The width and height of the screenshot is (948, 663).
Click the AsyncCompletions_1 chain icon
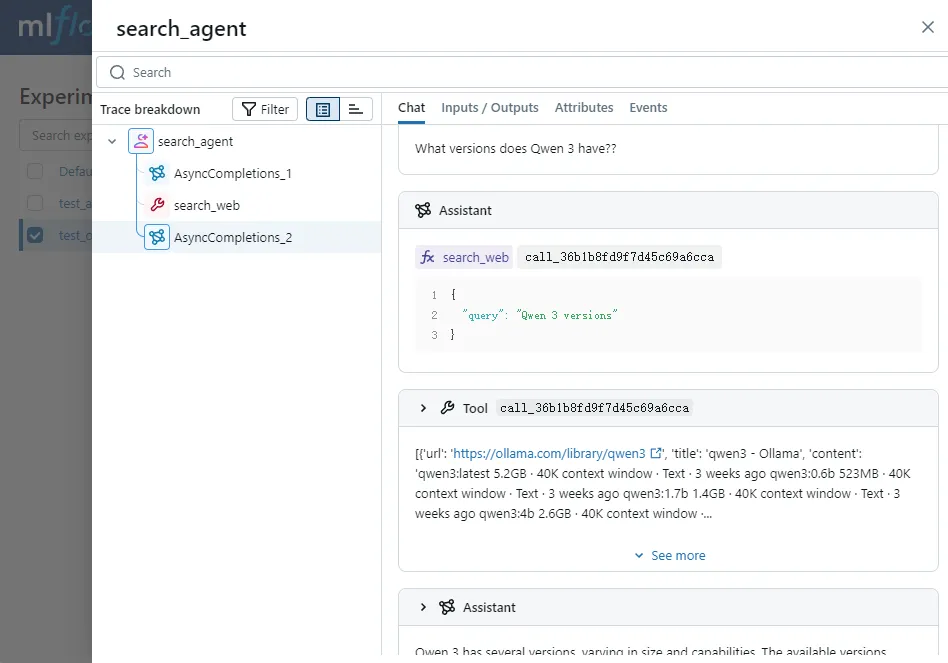(157, 173)
